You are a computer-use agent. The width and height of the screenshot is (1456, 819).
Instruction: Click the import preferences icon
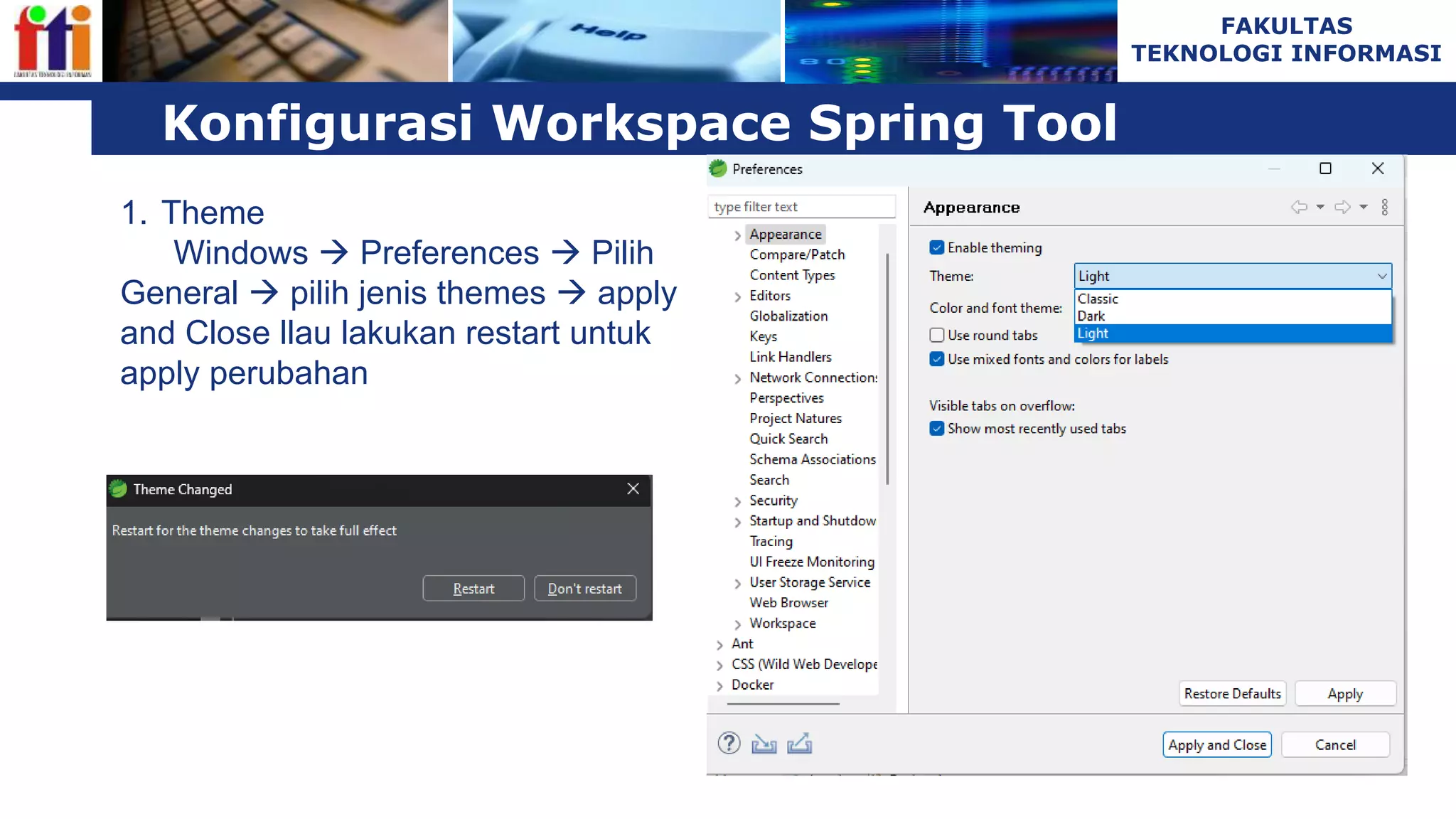764,744
